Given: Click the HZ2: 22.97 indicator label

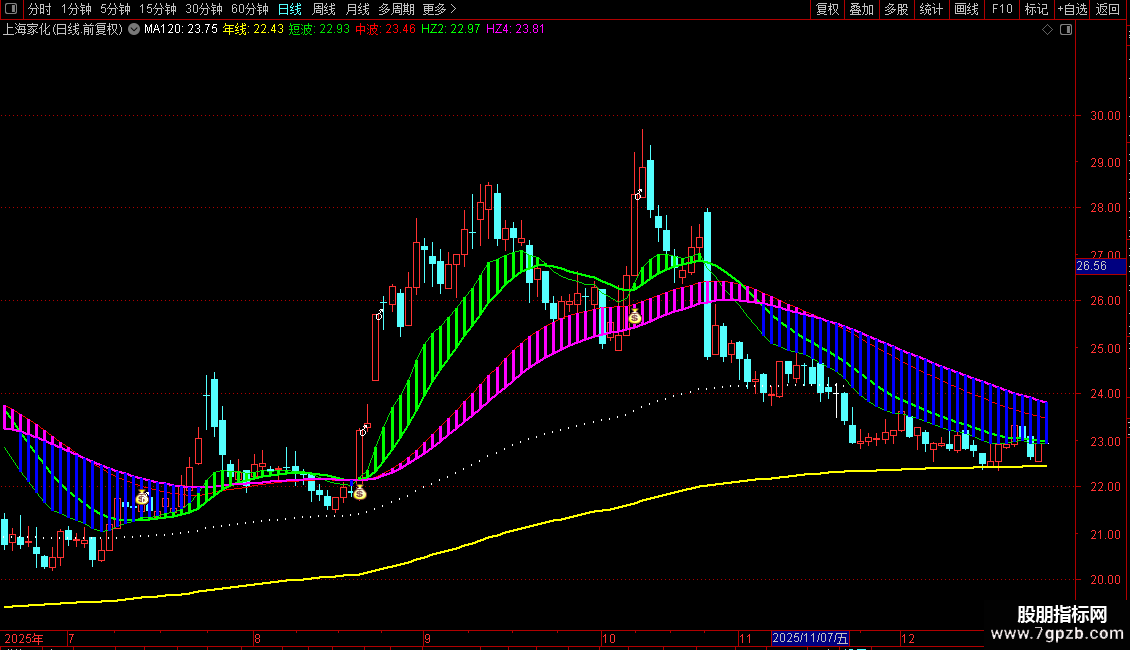Looking at the screenshot, I should 450,29.
